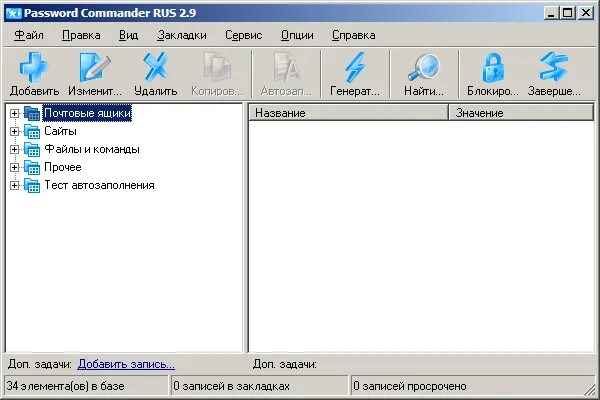
Task: Click the Файлы и команды folder icon
Action: coord(32,149)
